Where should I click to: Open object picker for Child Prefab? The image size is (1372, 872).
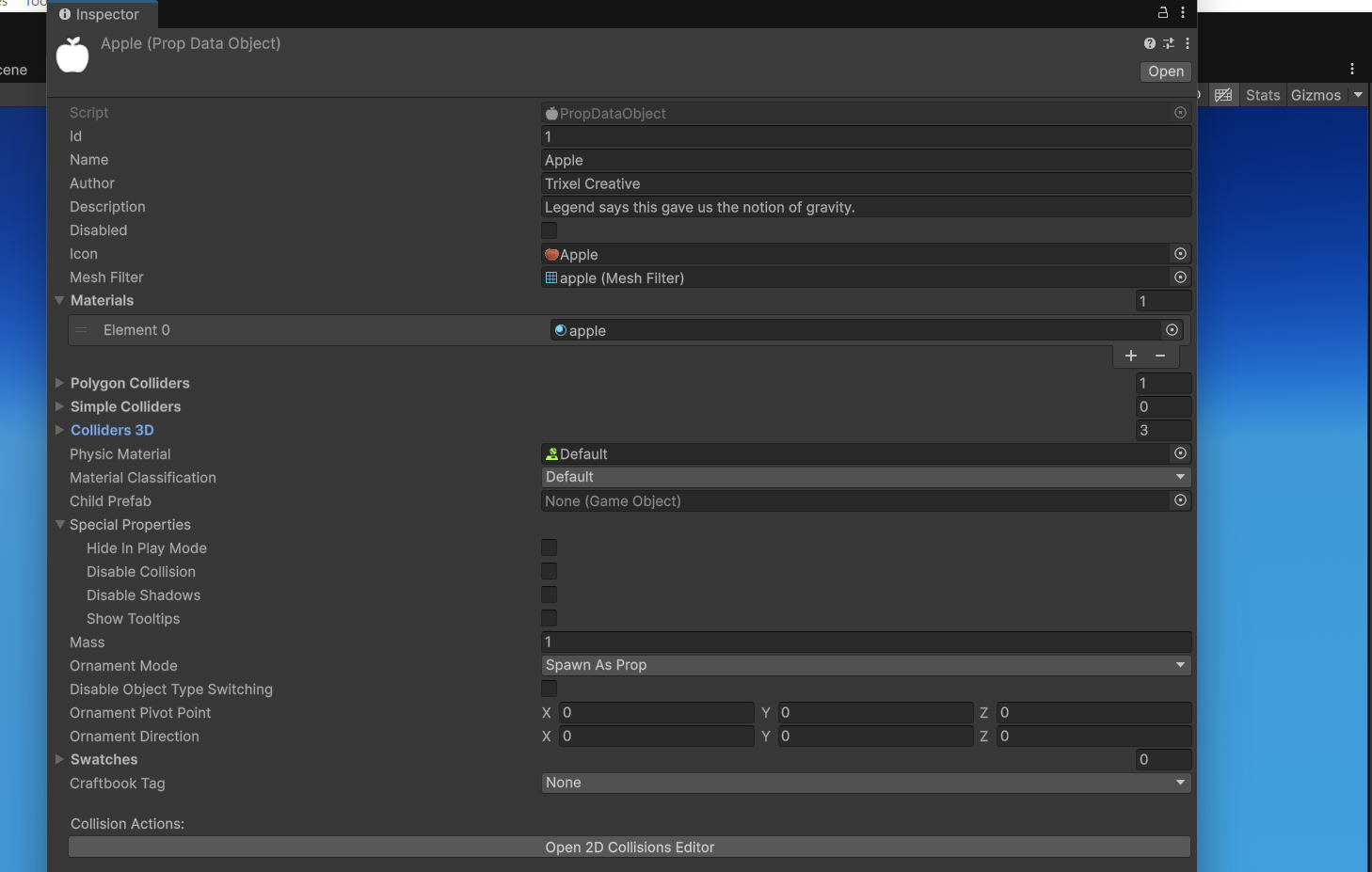tap(1180, 500)
